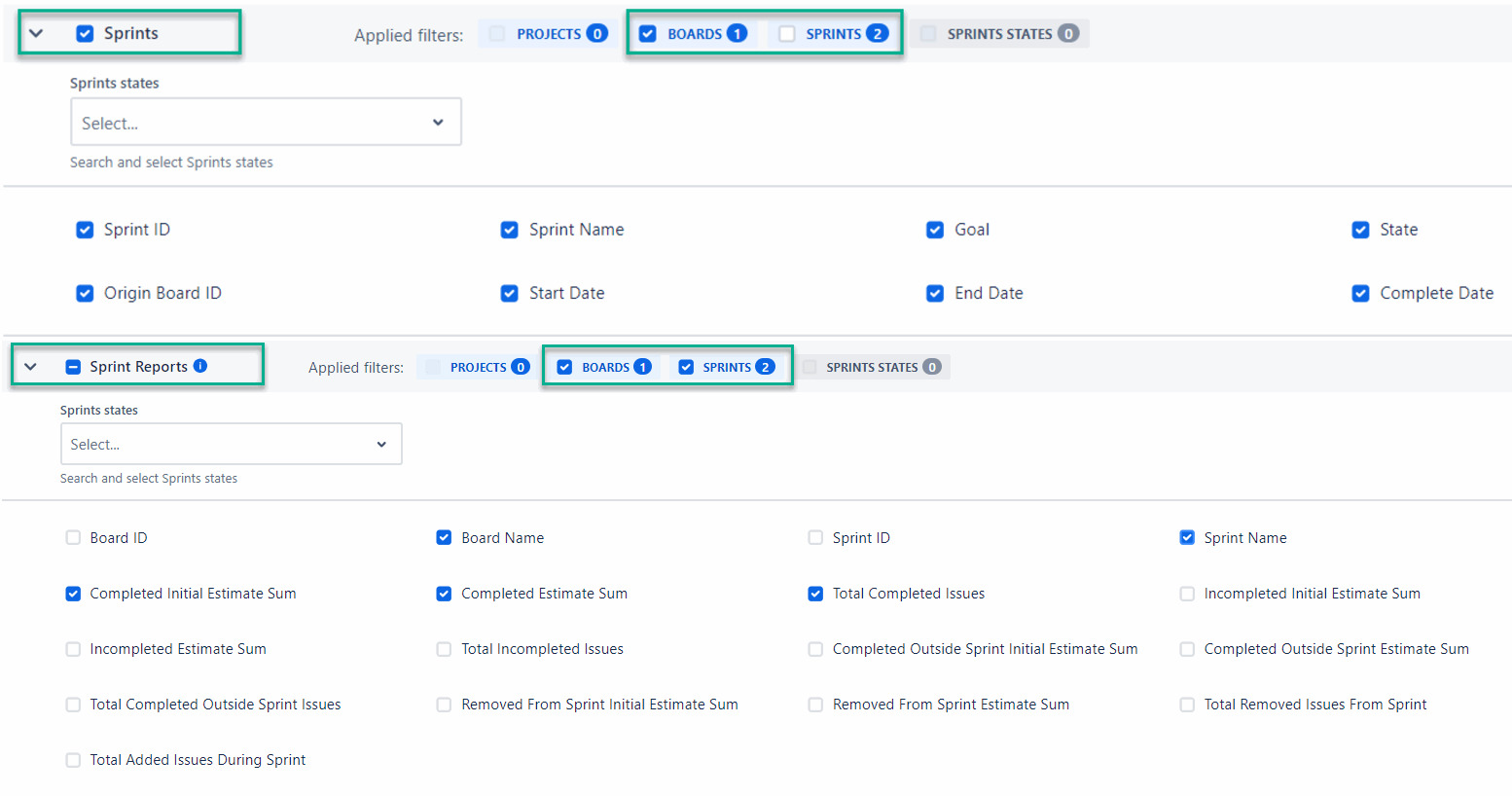1512x796 pixels.
Task: Uncheck the Complete Date field
Action: coord(1360,293)
